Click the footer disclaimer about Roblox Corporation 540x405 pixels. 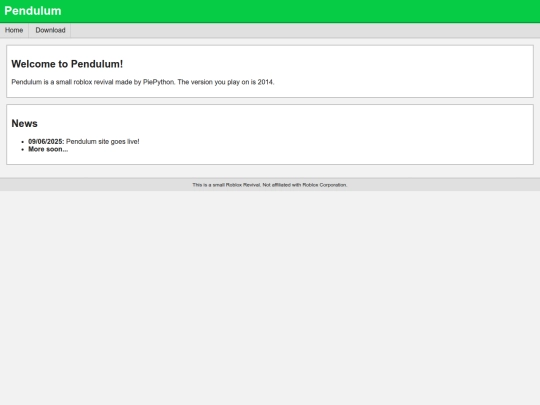tap(270, 185)
